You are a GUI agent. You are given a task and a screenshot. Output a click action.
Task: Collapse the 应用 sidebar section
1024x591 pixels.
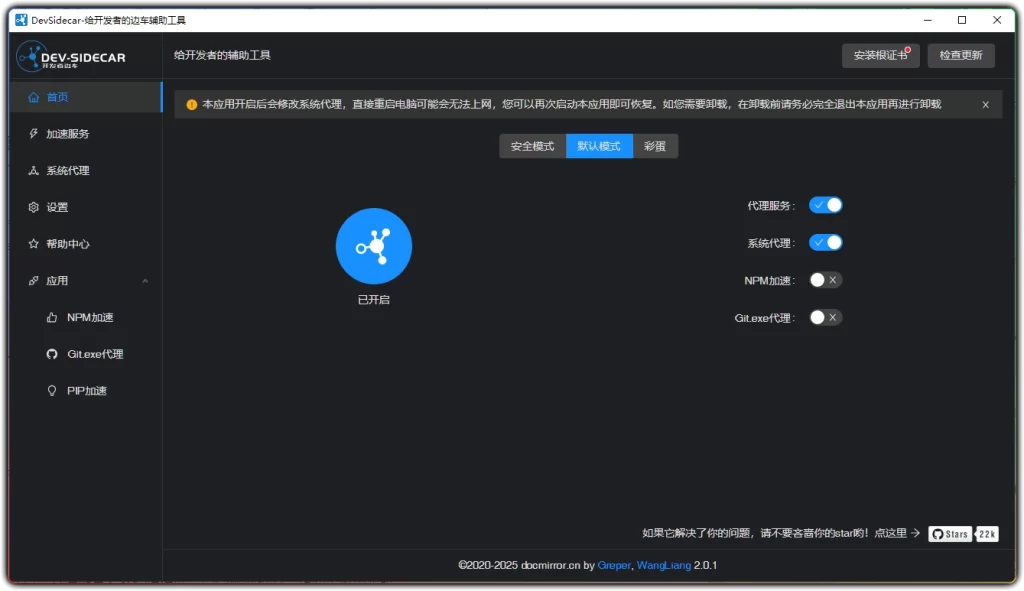tap(145, 280)
